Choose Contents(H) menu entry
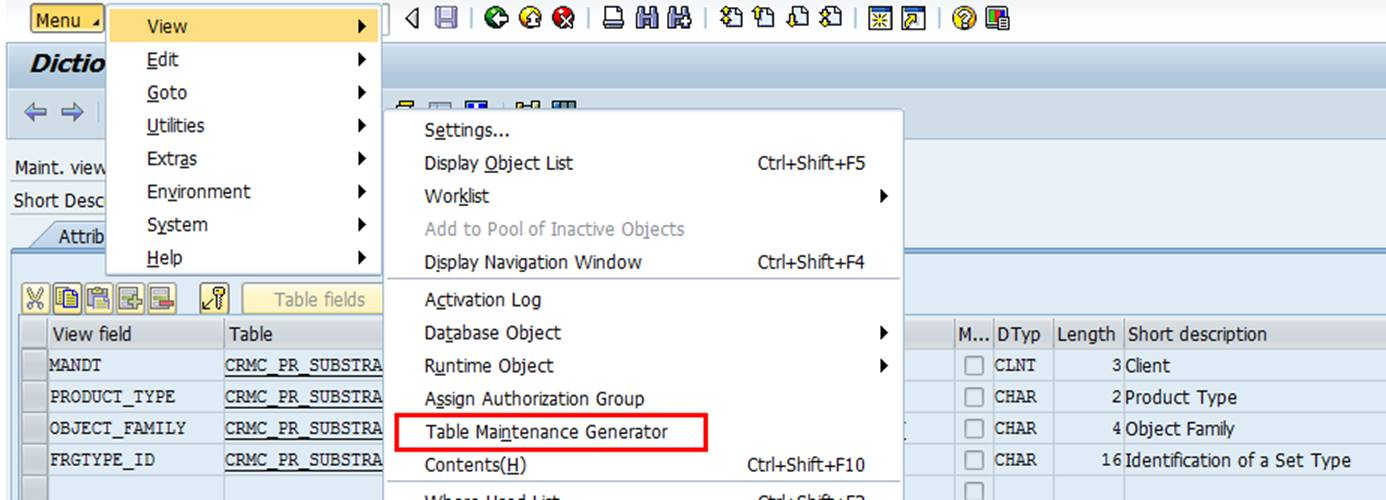The image size is (1386, 500). [x=644, y=464]
